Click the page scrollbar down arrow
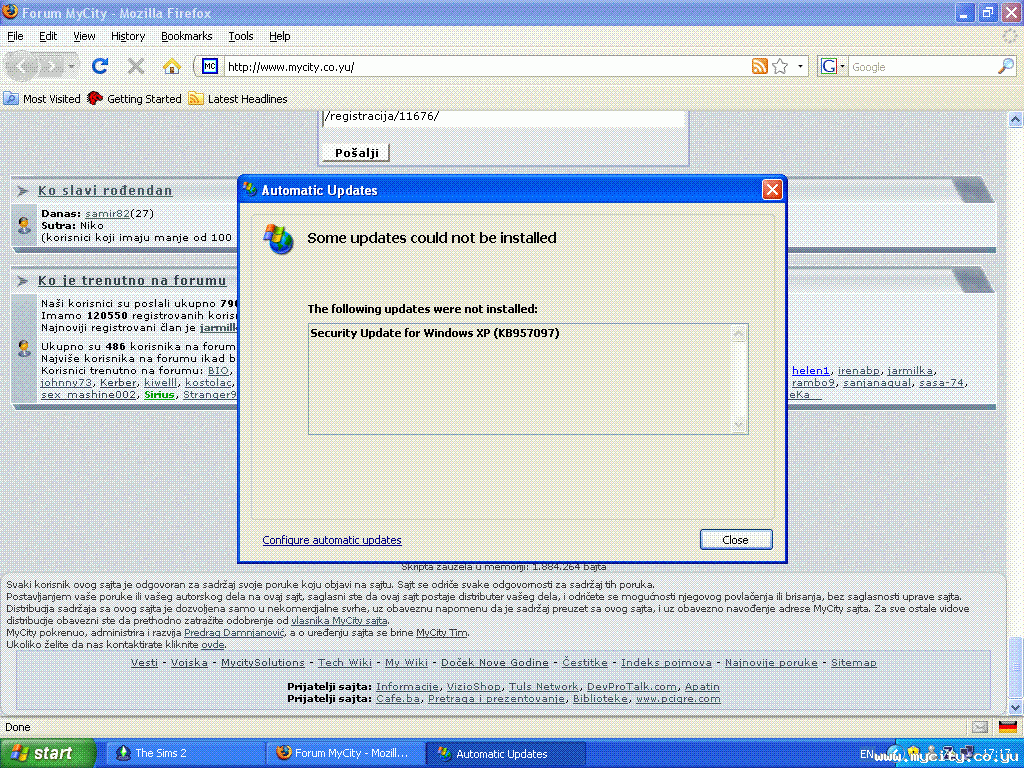The image size is (1024, 768). pyautogui.click(x=1016, y=707)
